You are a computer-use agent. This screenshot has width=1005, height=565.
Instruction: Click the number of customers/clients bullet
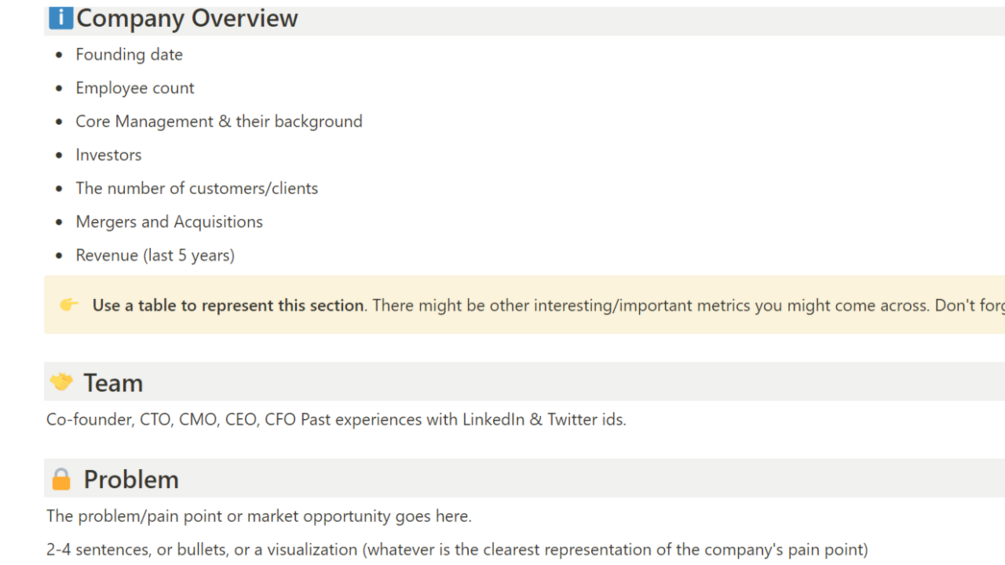pos(197,188)
